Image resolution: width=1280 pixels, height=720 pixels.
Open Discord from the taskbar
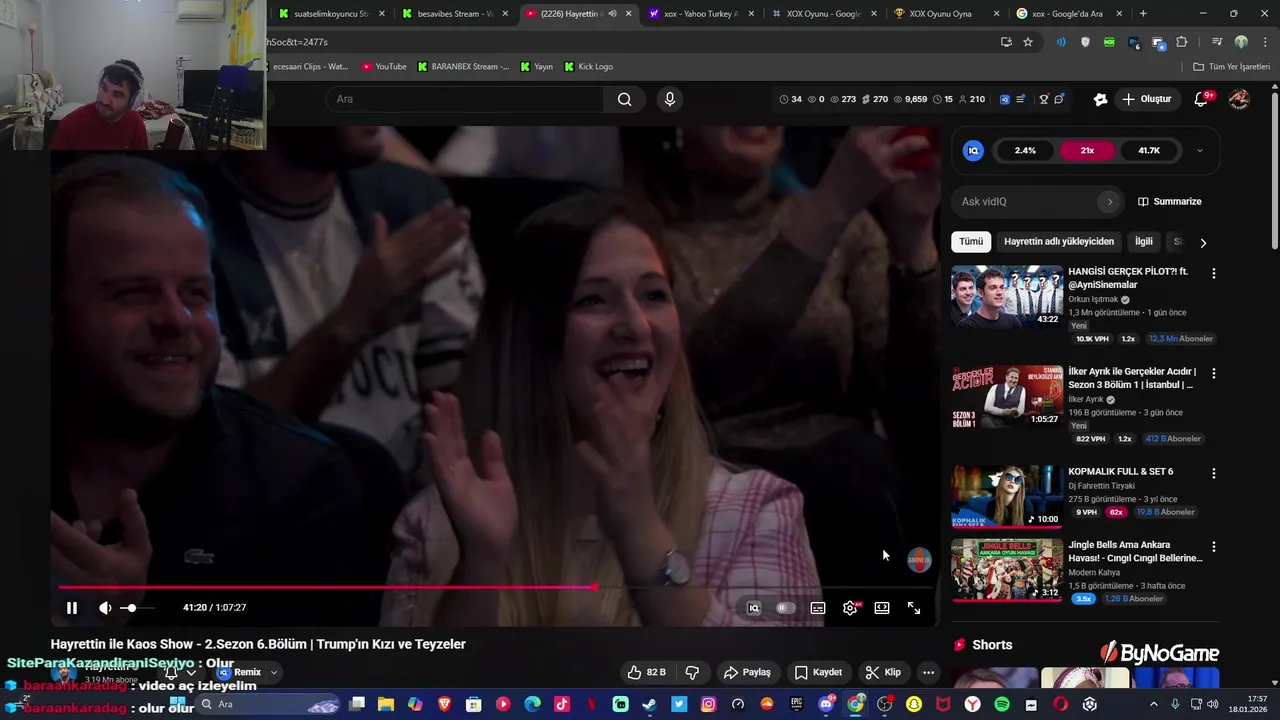(827, 704)
